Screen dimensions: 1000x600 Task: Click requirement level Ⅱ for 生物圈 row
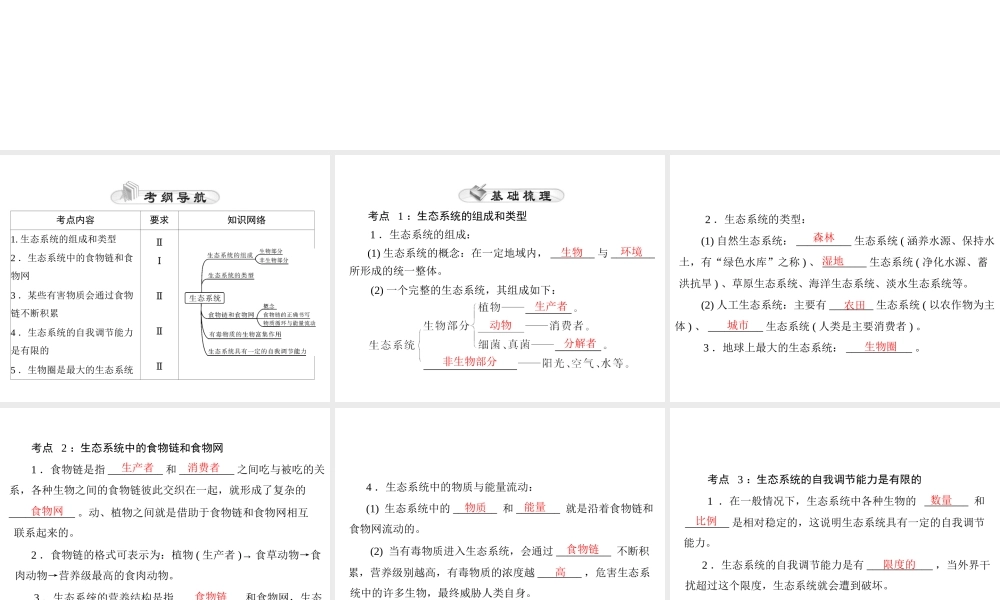click(x=159, y=367)
